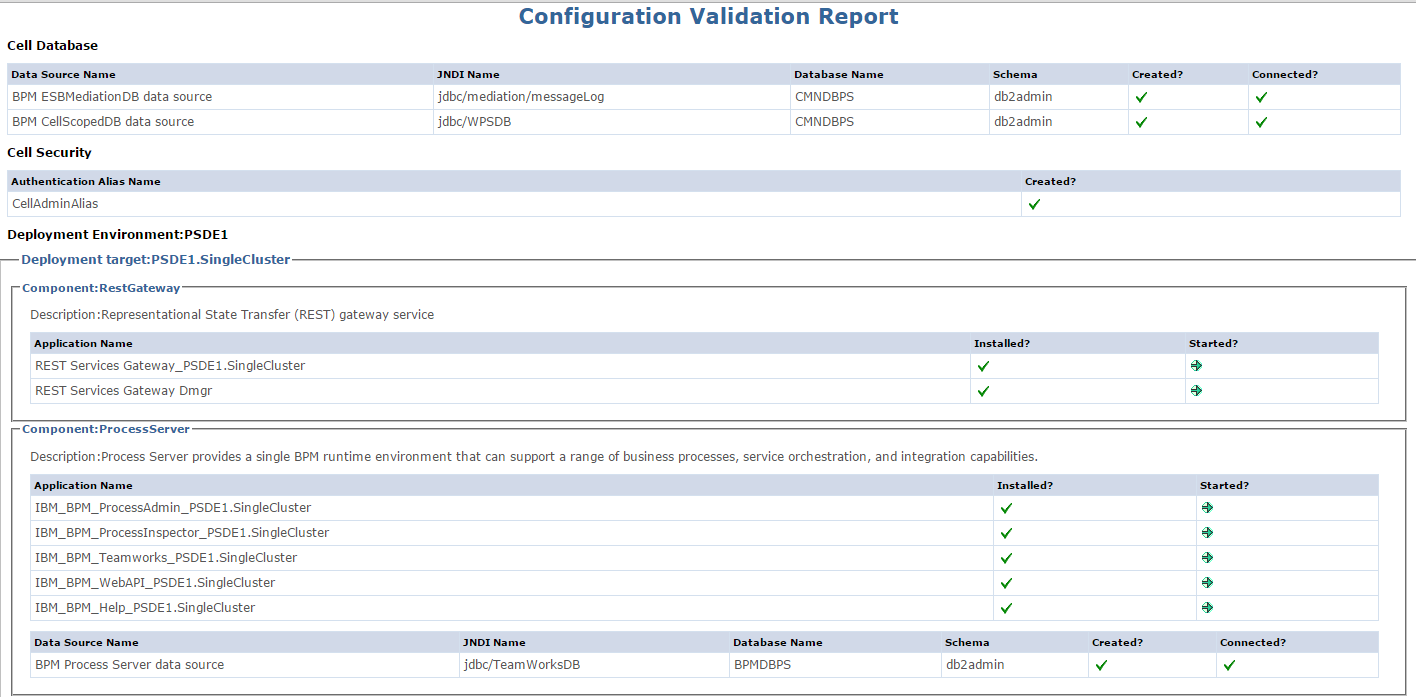Click Started arrow icon for IBM_BPM_WebAPI application
The height and width of the screenshot is (697, 1416).
(1208, 583)
